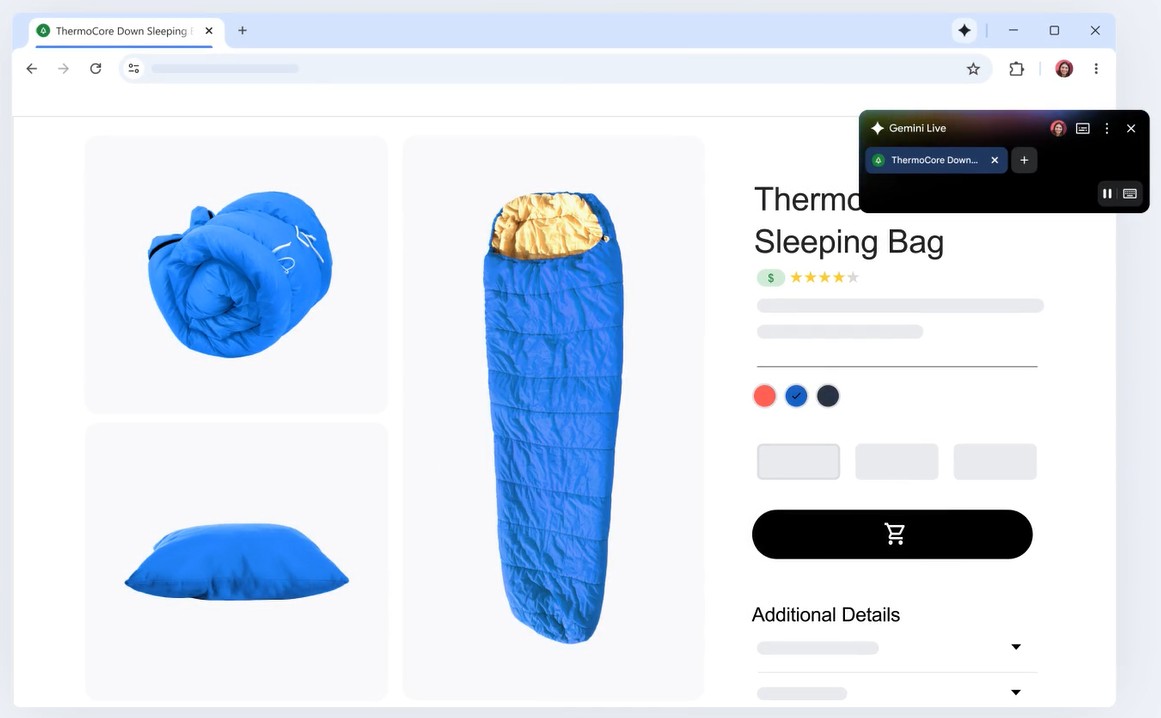The height and width of the screenshot is (718, 1161).
Task: Reload the page
Action: pos(96,69)
